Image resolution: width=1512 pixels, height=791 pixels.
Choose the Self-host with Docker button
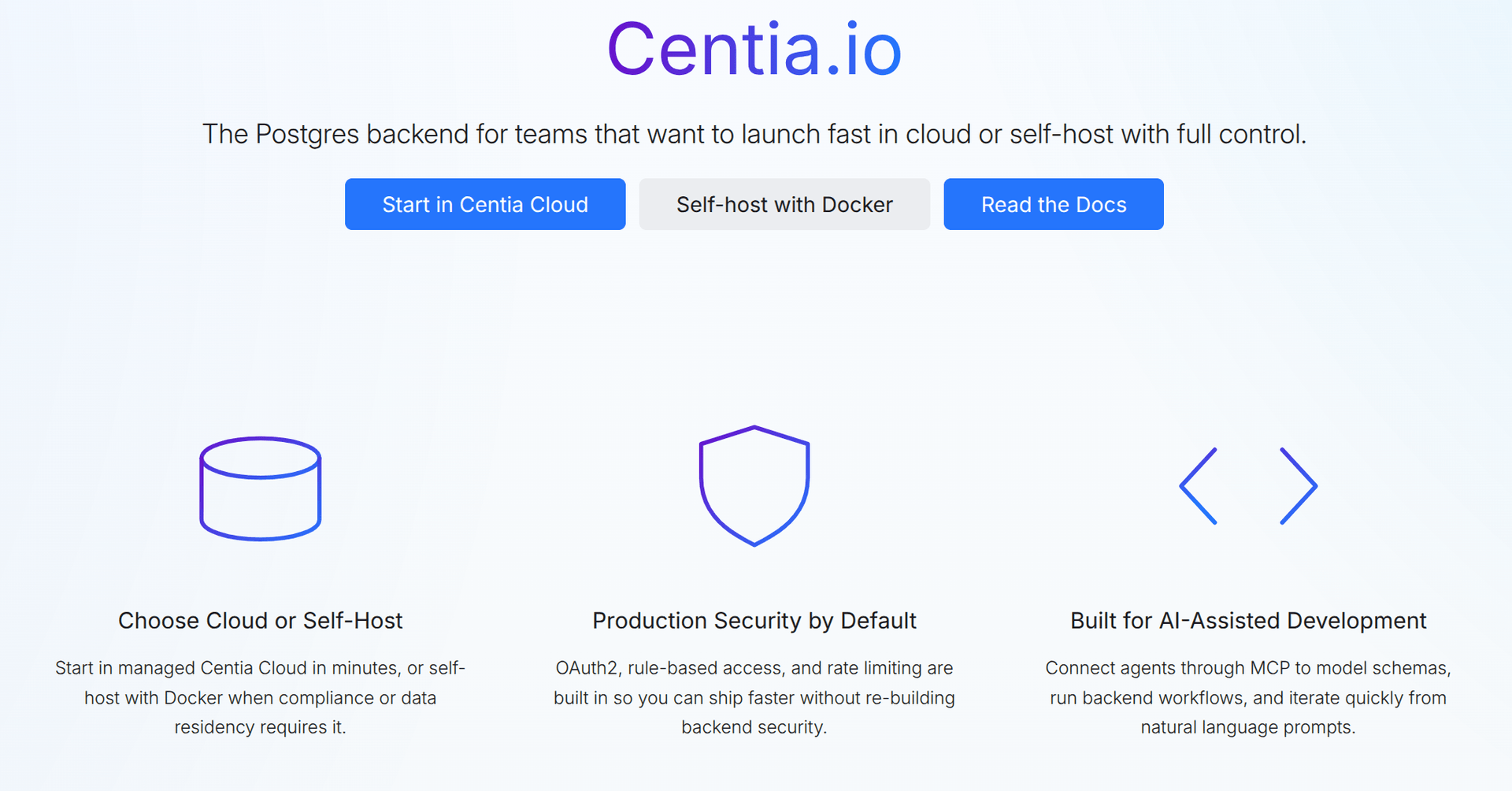[784, 205]
